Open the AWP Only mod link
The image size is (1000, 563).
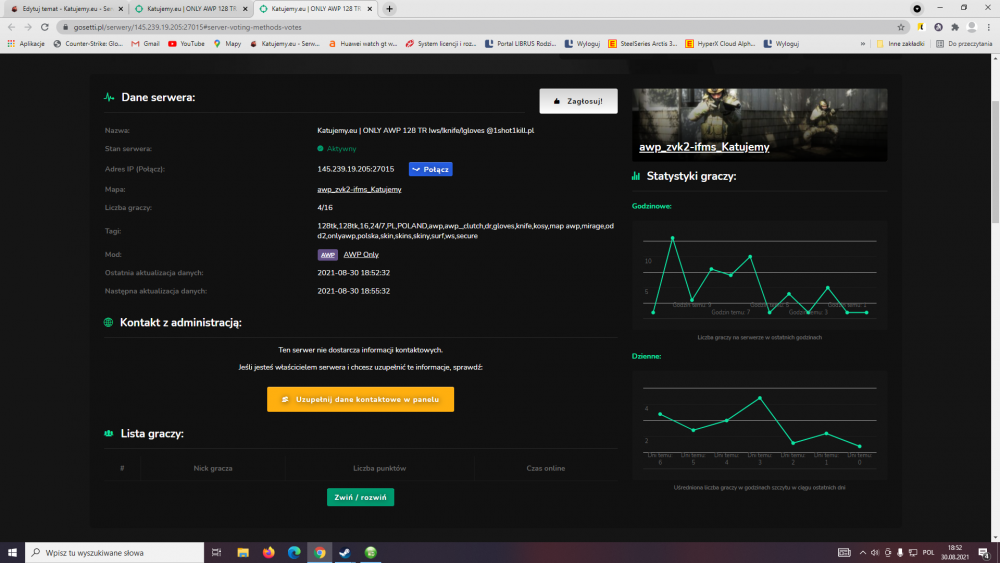click(361, 254)
